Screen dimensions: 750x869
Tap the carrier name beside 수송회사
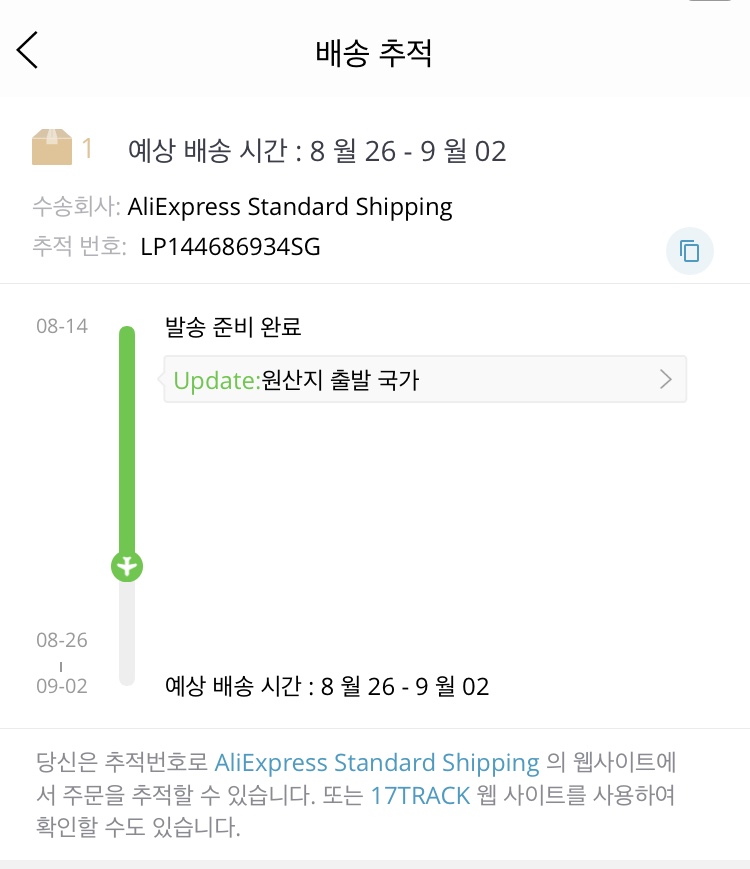click(290, 207)
